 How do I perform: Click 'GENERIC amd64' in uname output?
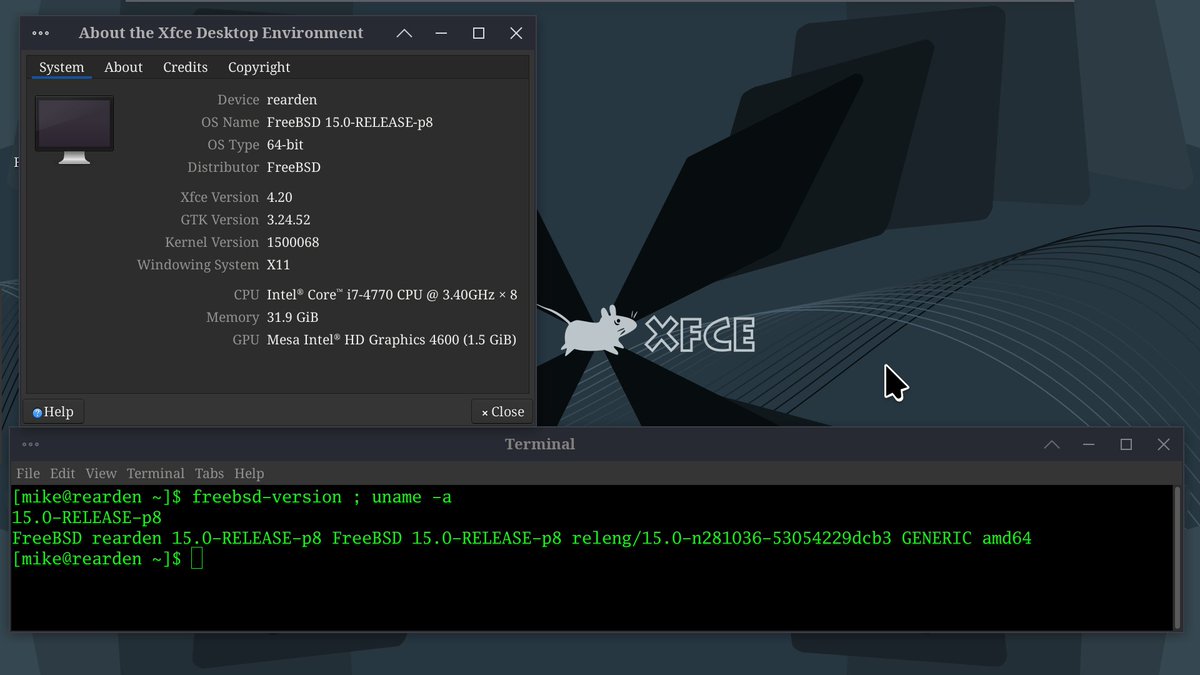tap(966, 538)
